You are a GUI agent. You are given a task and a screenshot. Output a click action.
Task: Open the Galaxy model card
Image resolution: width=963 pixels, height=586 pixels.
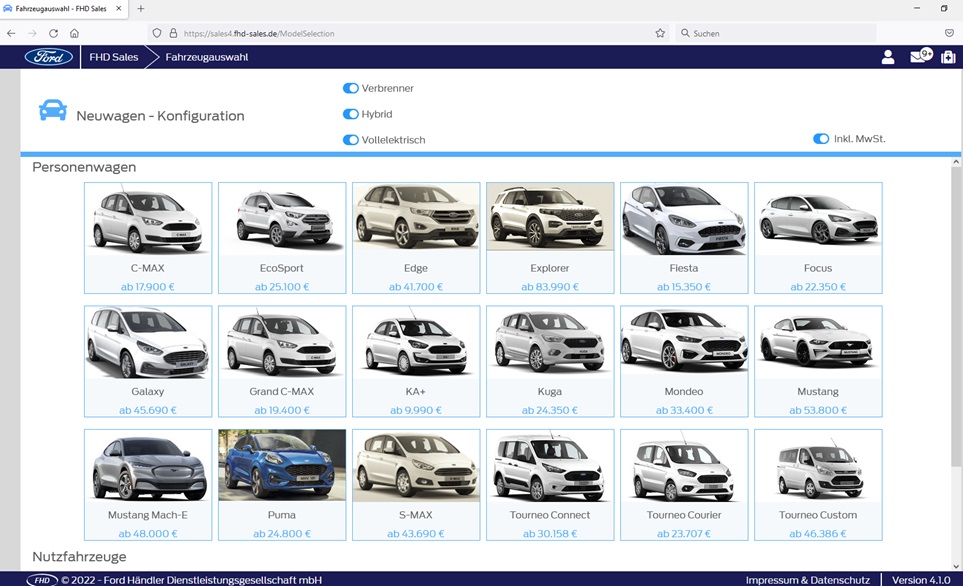(148, 361)
